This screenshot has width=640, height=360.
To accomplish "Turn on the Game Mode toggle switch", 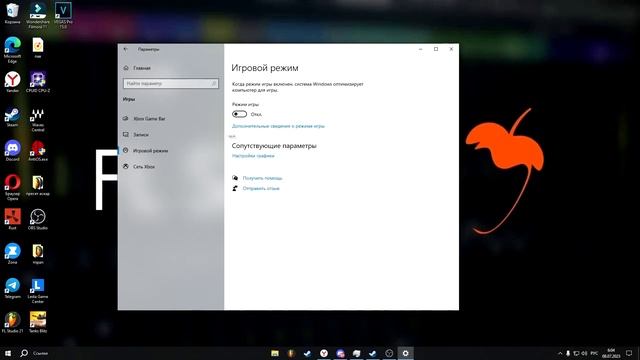I will pos(240,114).
